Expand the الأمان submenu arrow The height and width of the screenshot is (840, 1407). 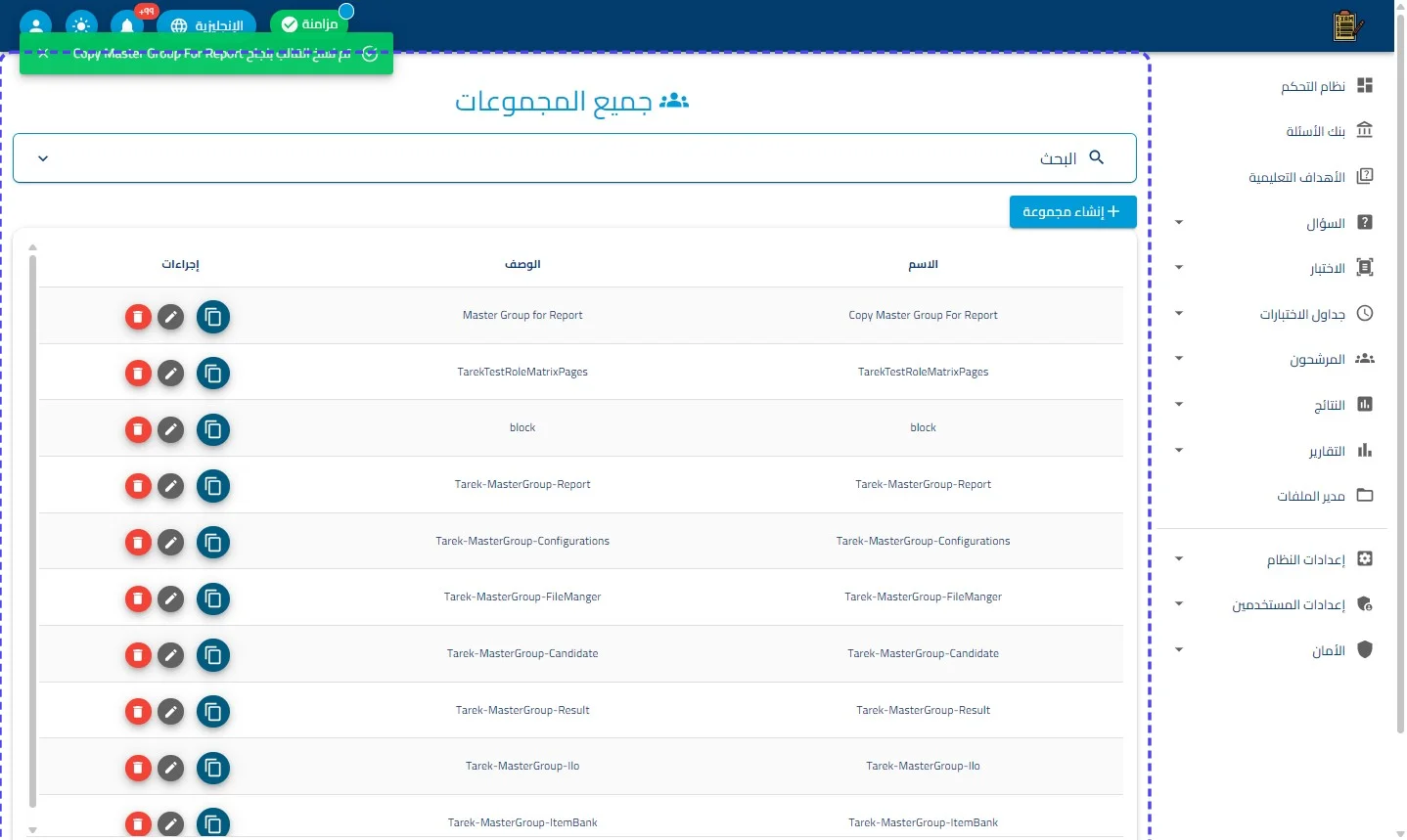(x=1179, y=650)
